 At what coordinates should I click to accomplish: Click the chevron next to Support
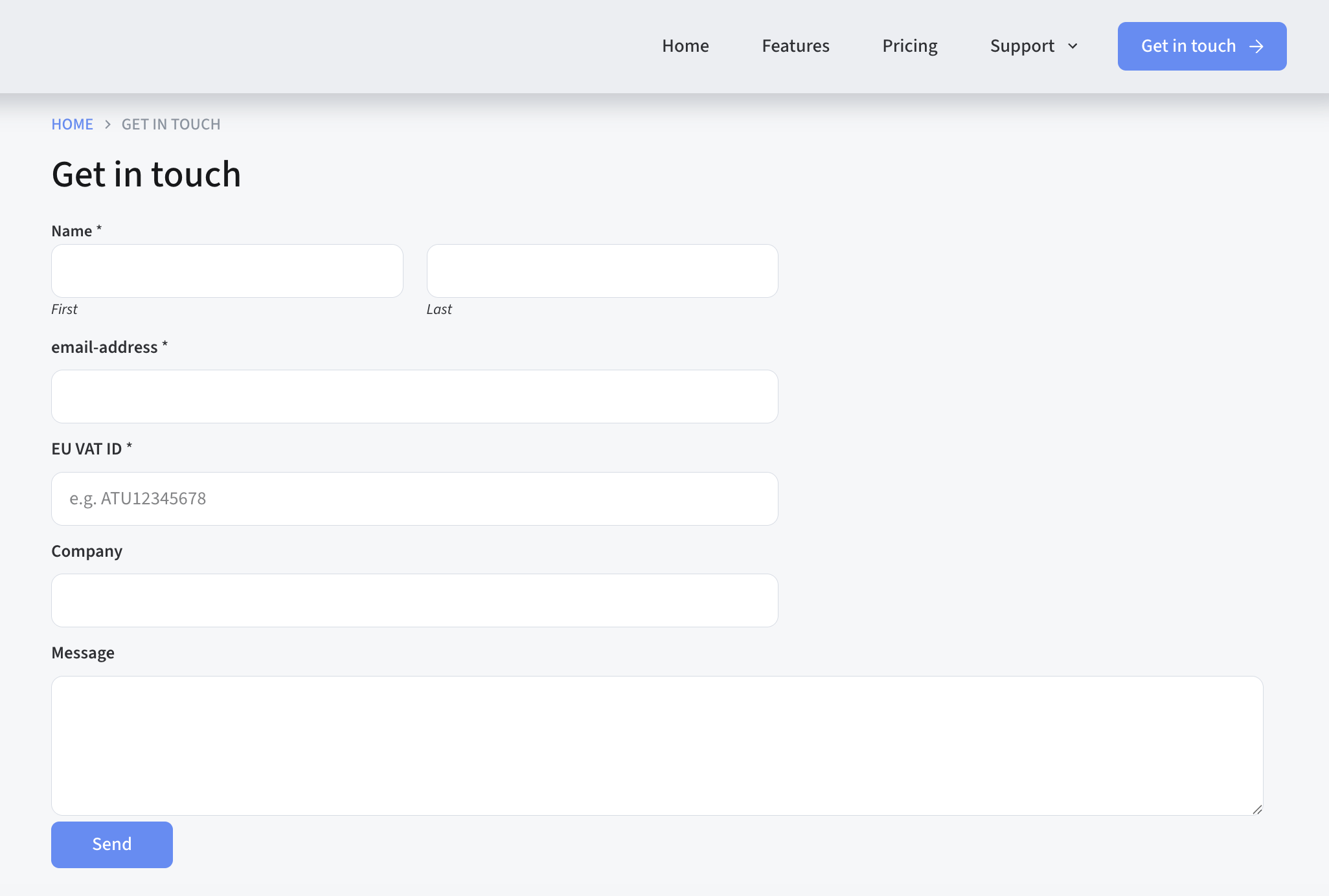coord(1073,46)
